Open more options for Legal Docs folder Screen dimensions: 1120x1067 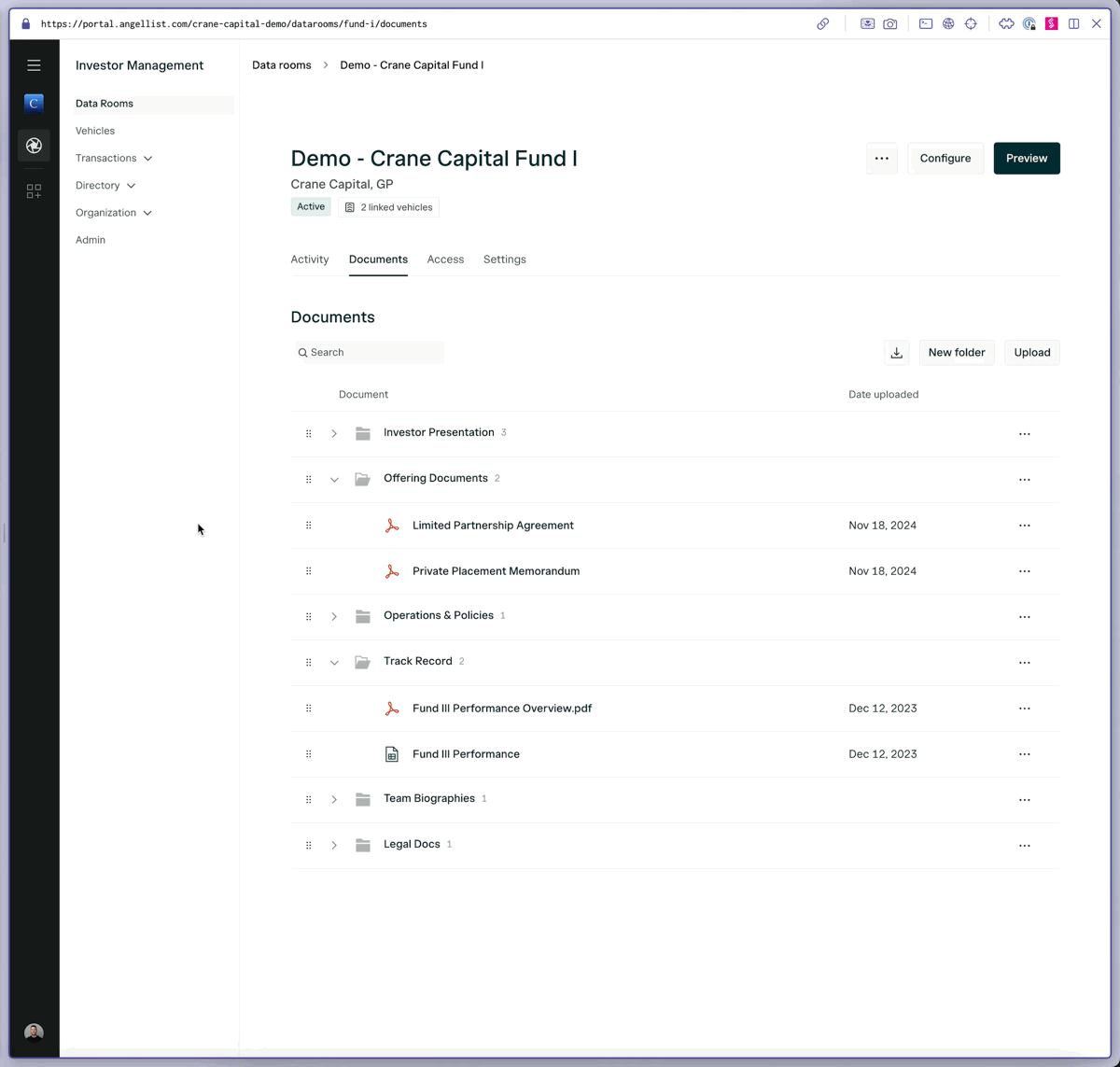[x=1025, y=846]
